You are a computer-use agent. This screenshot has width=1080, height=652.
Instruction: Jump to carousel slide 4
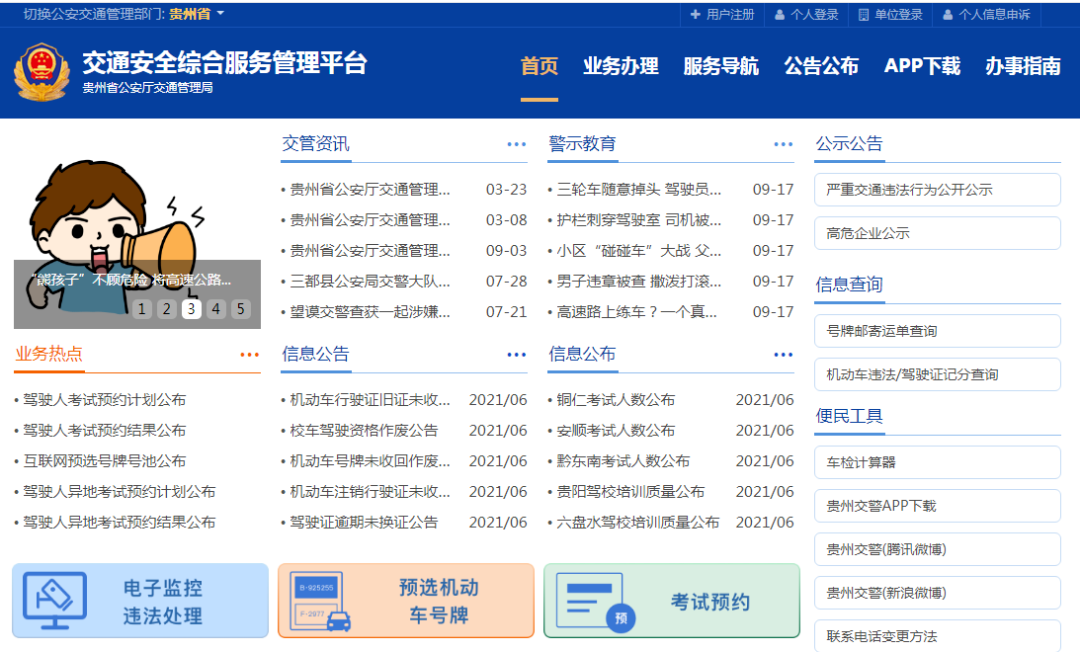216,309
